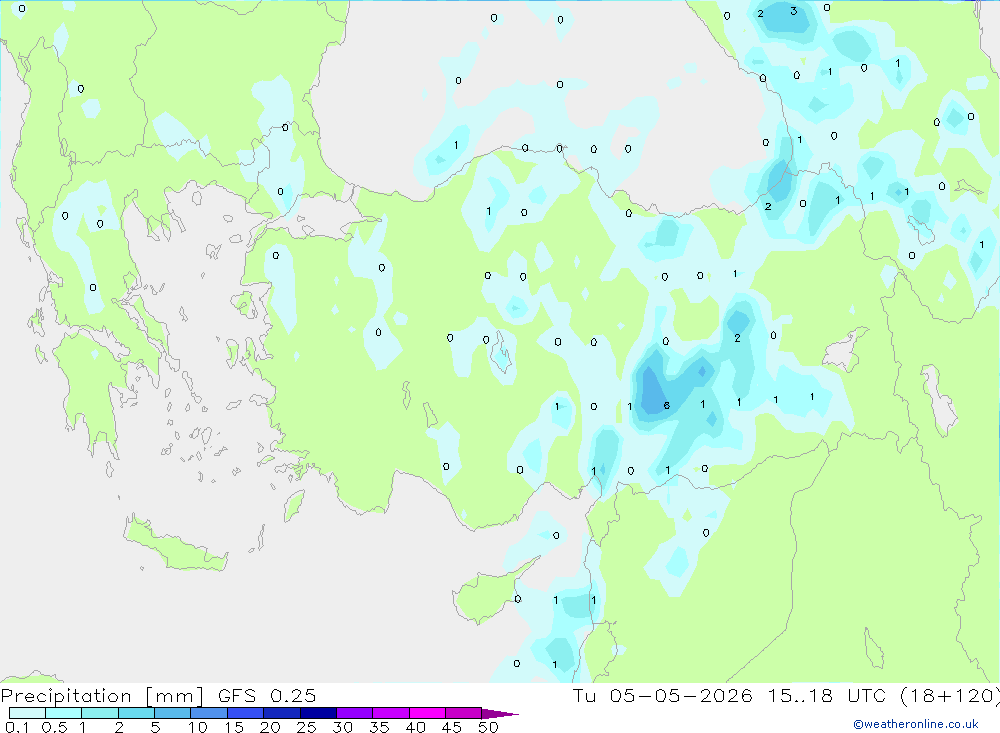Select the 15–20 mm legend color swatch
The image size is (1000, 733).
(x=246, y=713)
